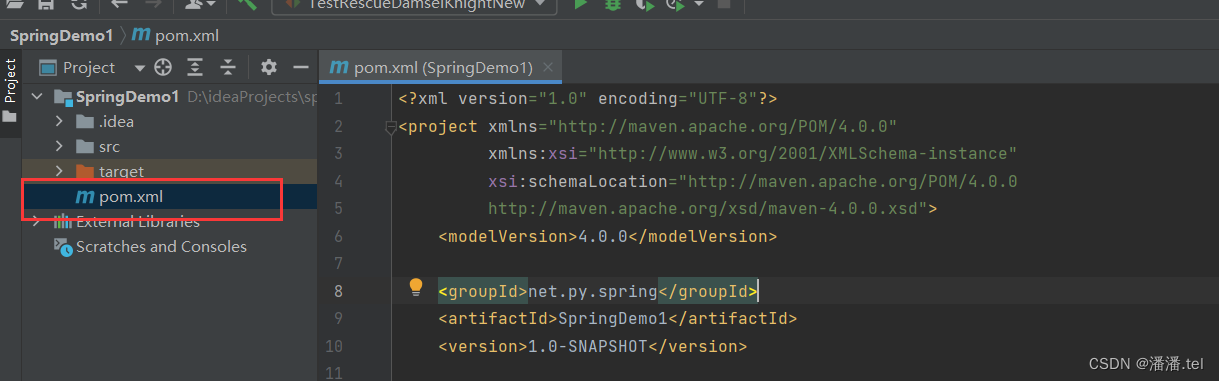
Task: Click the Maven icon next to pom.xml in the tree
Action: (84, 197)
